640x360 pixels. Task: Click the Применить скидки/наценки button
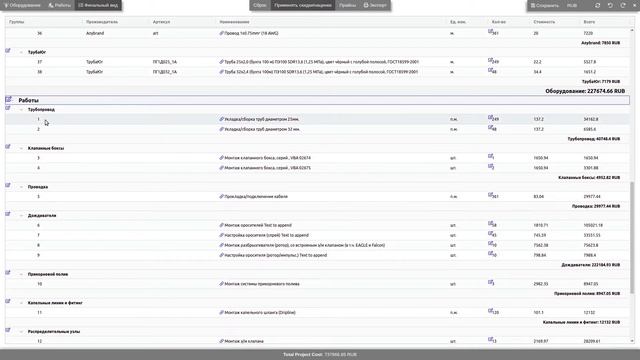point(302,5)
